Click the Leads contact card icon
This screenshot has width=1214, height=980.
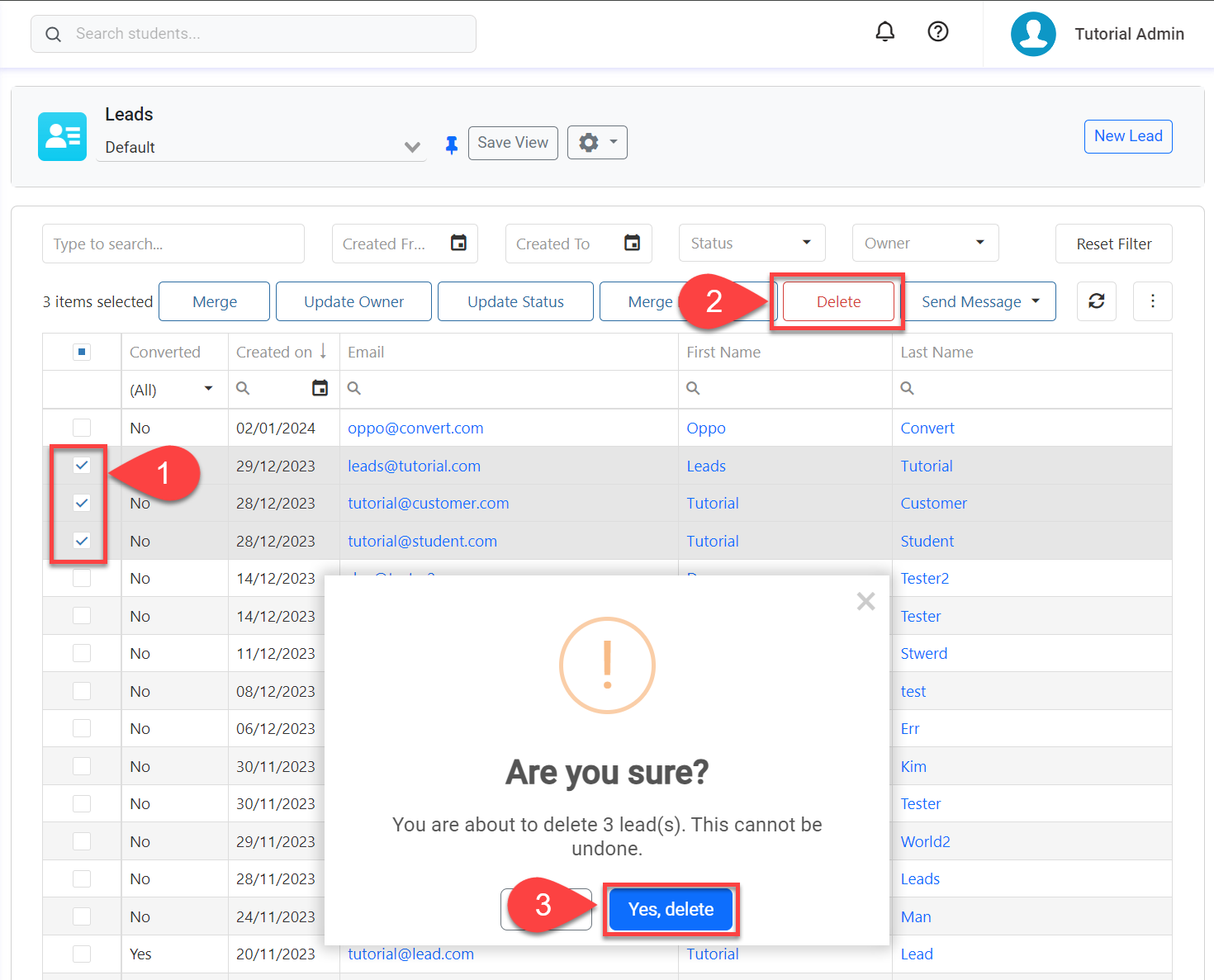(62, 136)
